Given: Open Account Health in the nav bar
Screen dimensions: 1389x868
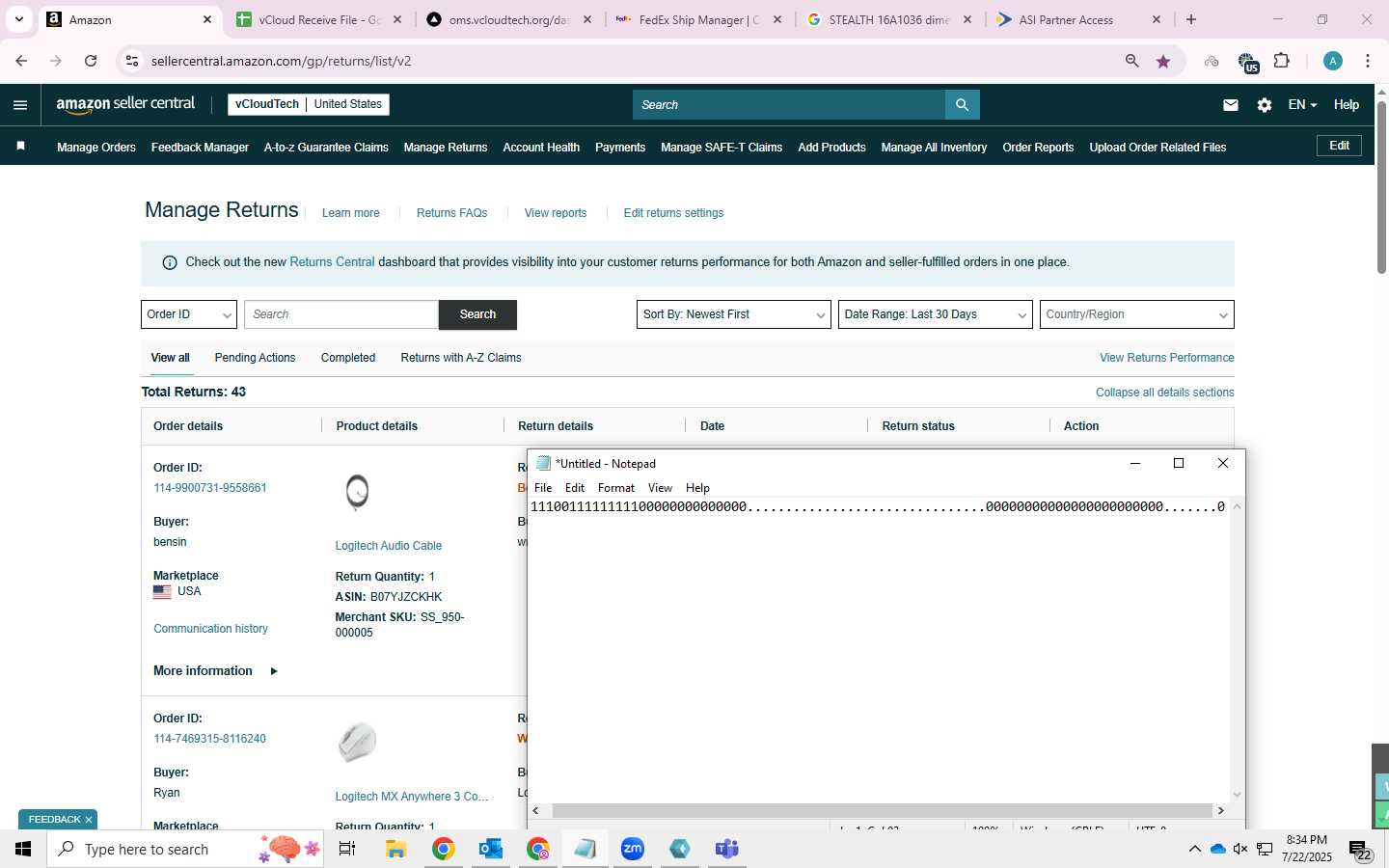Looking at the screenshot, I should pos(541,148).
